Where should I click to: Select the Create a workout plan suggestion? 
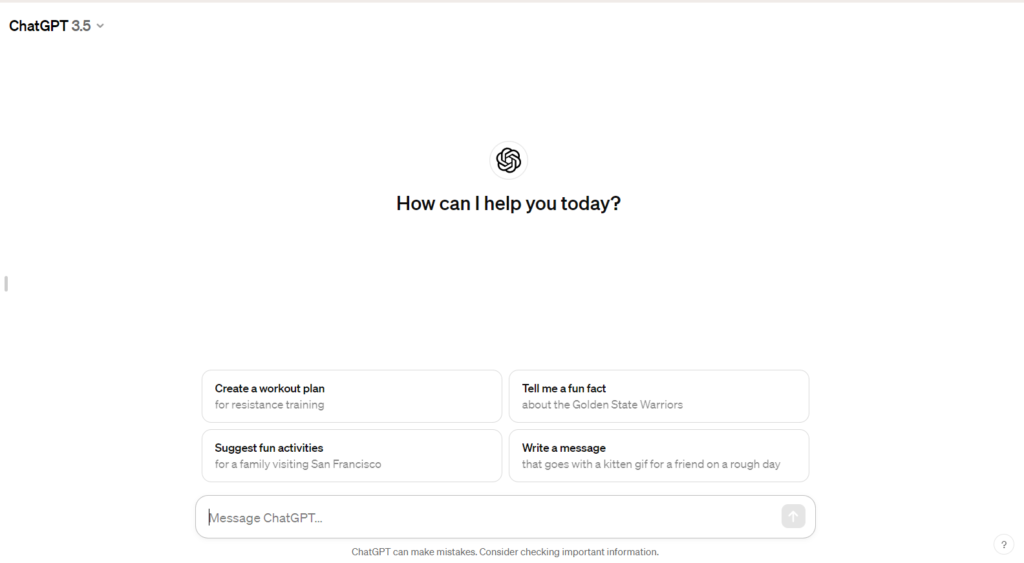pyautogui.click(x=352, y=396)
